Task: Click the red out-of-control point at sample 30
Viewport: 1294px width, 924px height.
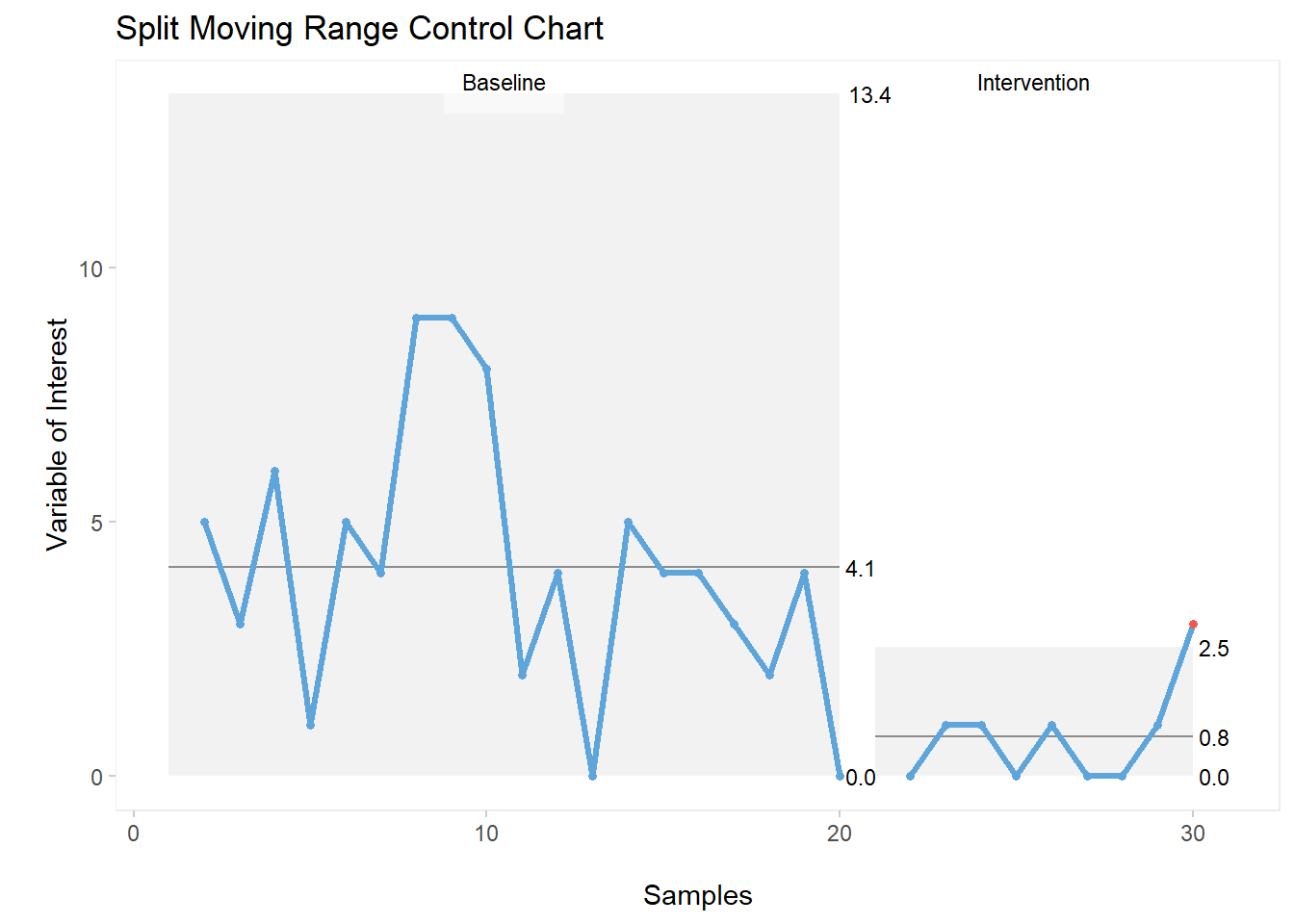Action: pyautogui.click(x=1193, y=624)
